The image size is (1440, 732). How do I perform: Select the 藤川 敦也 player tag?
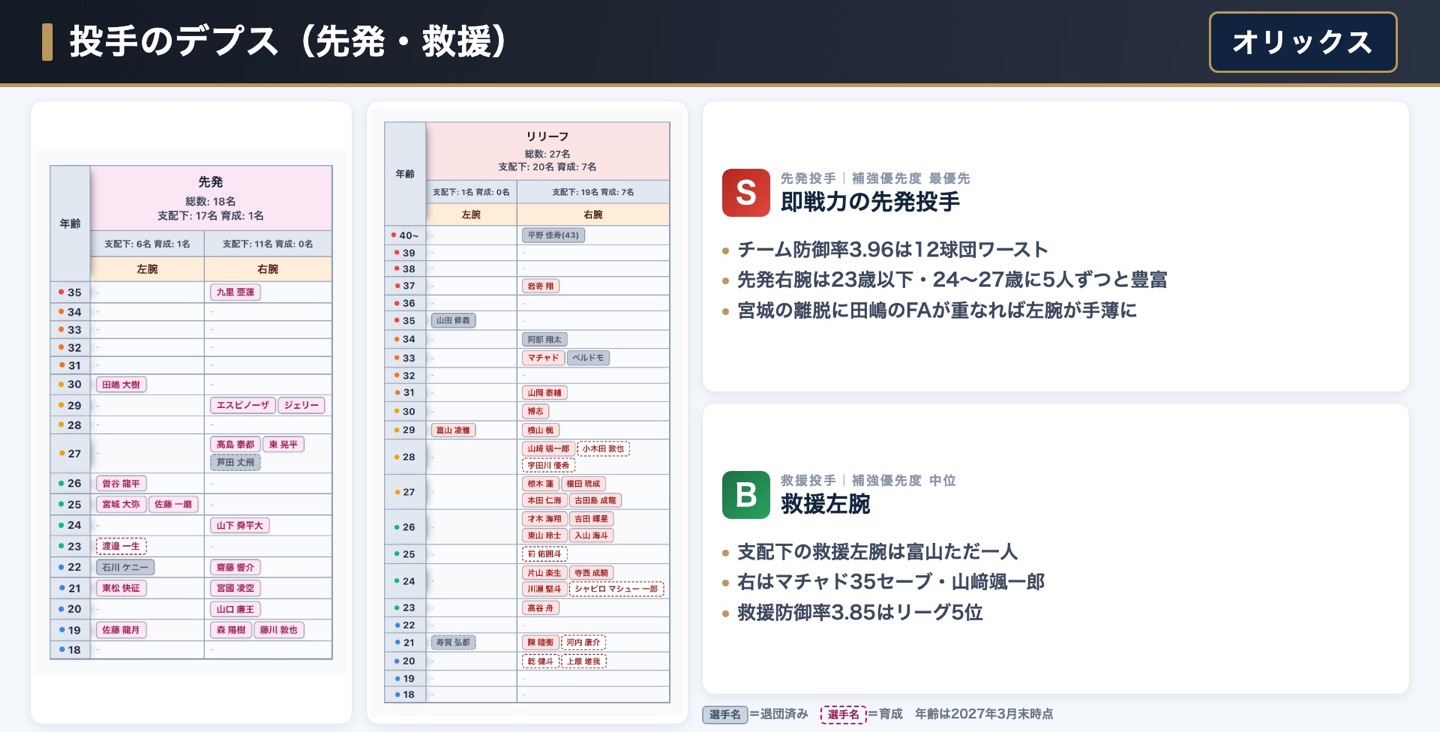tap(279, 630)
